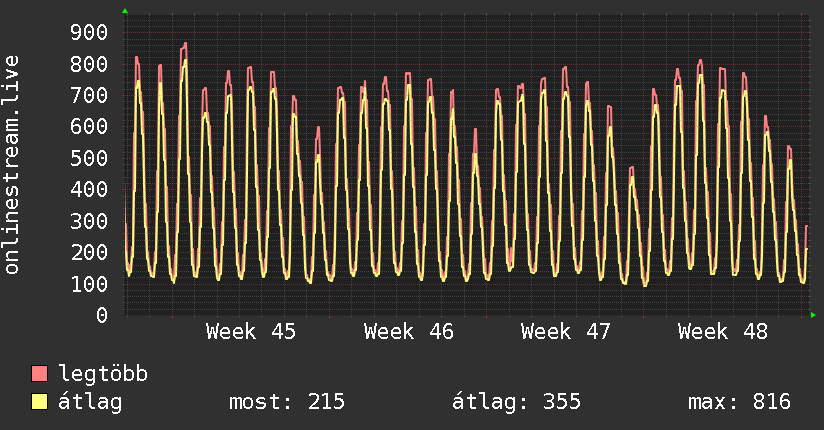824x430 pixels.
Task: Click the 100 y-axis label
Action: click(x=89, y=284)
